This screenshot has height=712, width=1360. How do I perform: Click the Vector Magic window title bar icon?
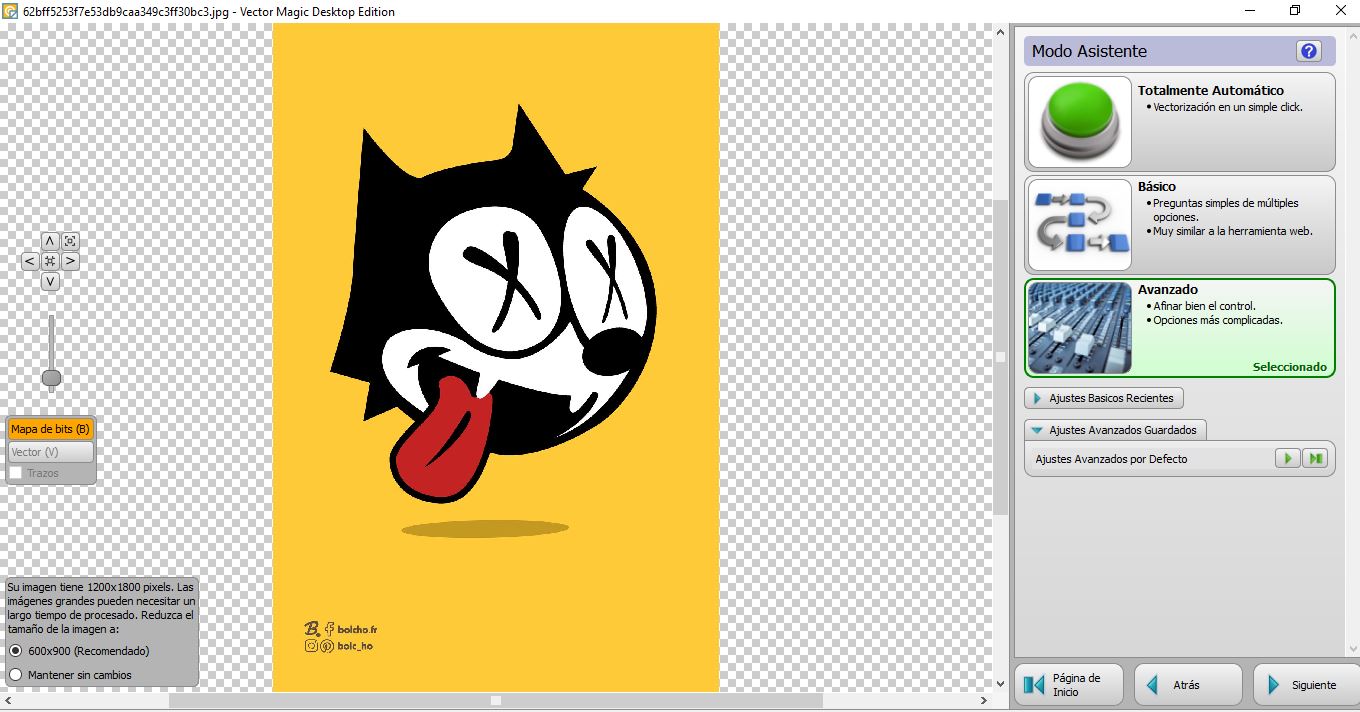(x=11, y=11)
